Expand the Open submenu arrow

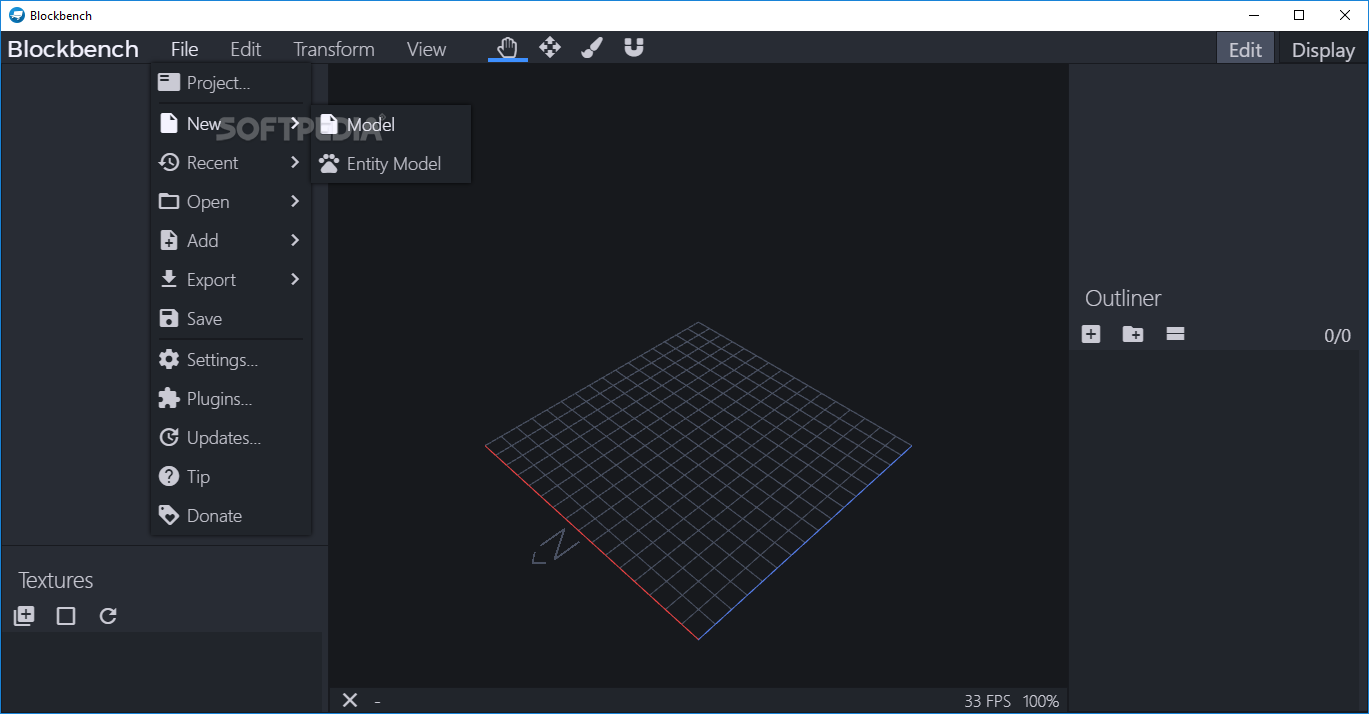[295, 201]
